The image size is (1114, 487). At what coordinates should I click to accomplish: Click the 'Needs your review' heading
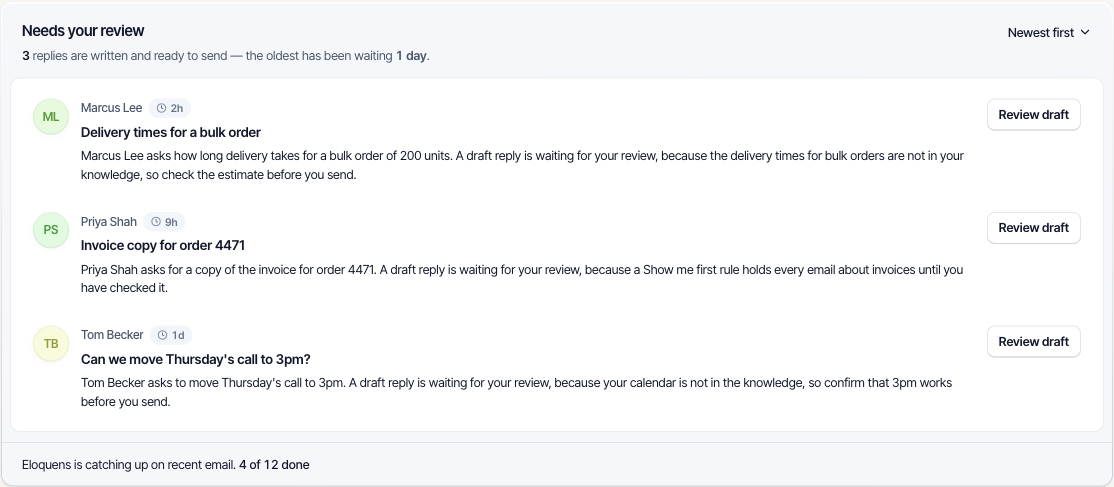click(83, 31)
